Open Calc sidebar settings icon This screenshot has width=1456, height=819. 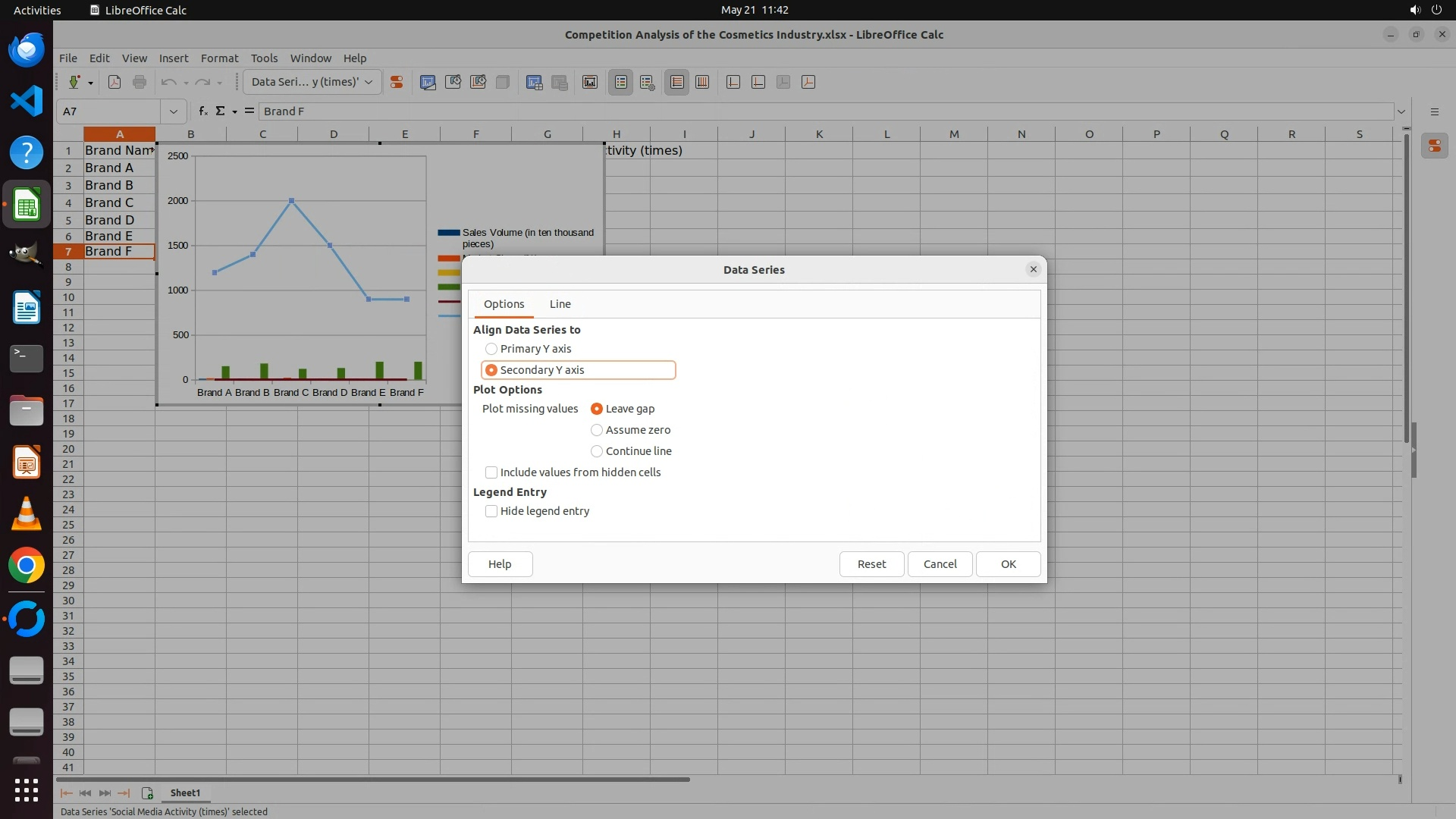pos(1434,111)
